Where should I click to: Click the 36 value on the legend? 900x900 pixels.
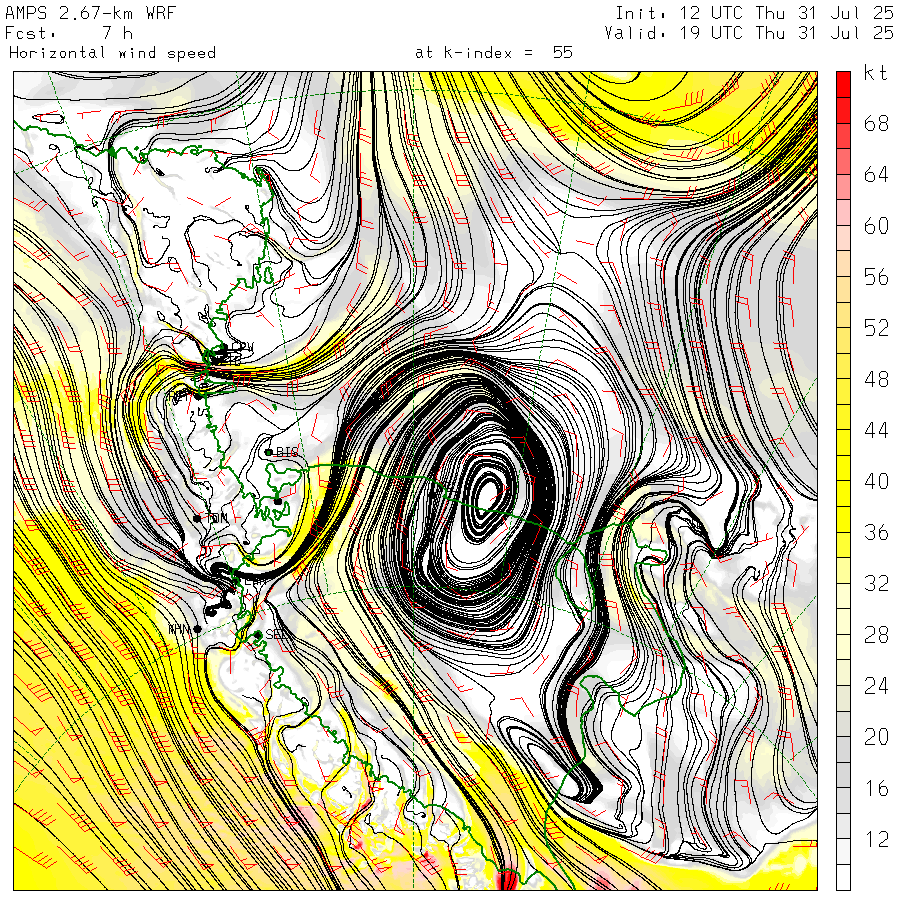(x=876, y=532)
